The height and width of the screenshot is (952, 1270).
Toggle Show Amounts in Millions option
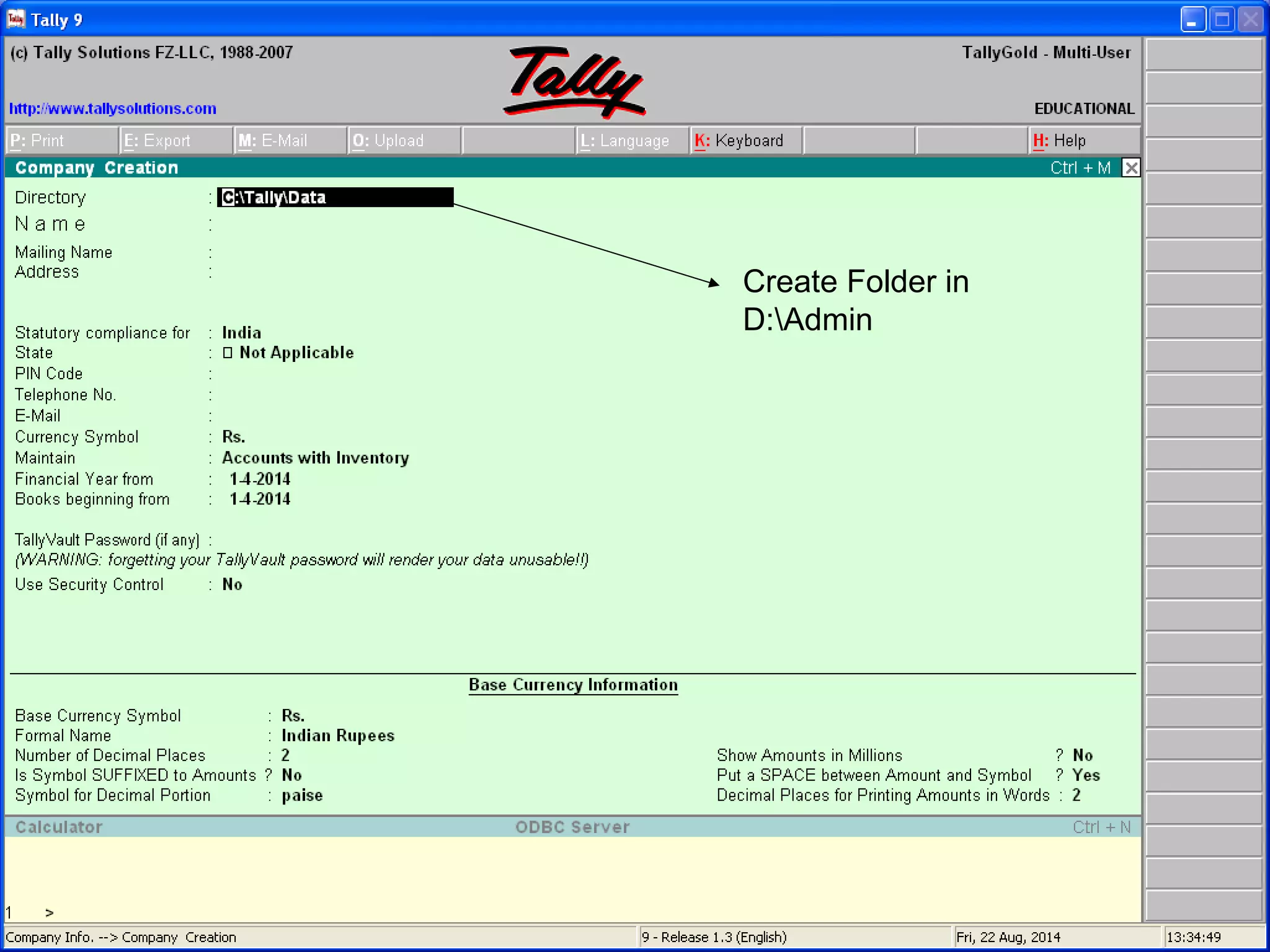1082,756
